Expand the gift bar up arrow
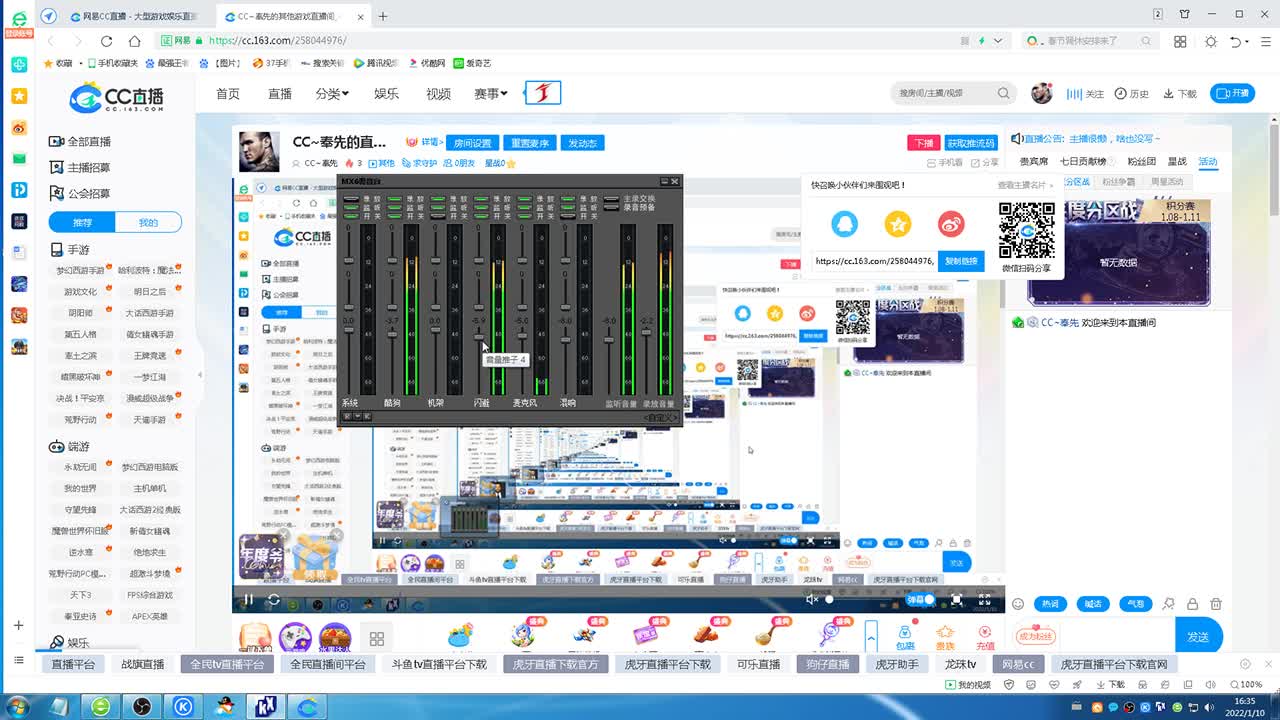This screenshot has height=720, width=1280. (871, 636)
